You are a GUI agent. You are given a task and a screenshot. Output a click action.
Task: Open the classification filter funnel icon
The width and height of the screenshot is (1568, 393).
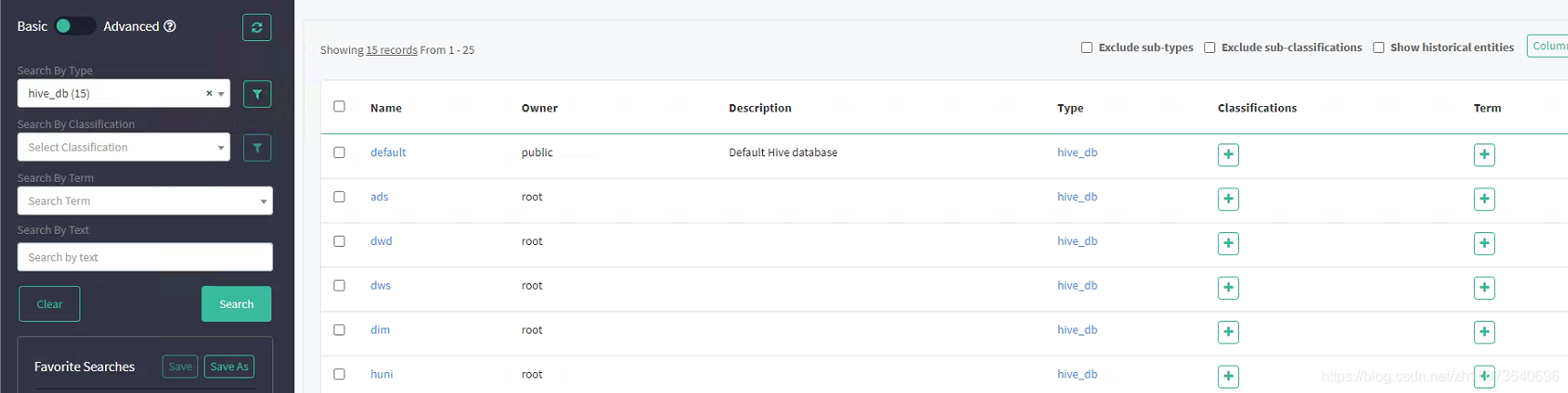[257, 148]
